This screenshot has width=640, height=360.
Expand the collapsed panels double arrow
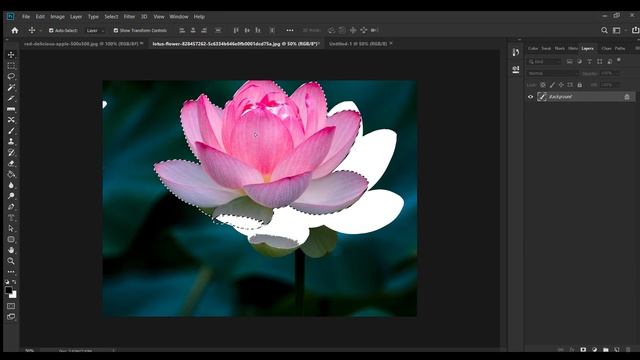click(x=519, y=40)
